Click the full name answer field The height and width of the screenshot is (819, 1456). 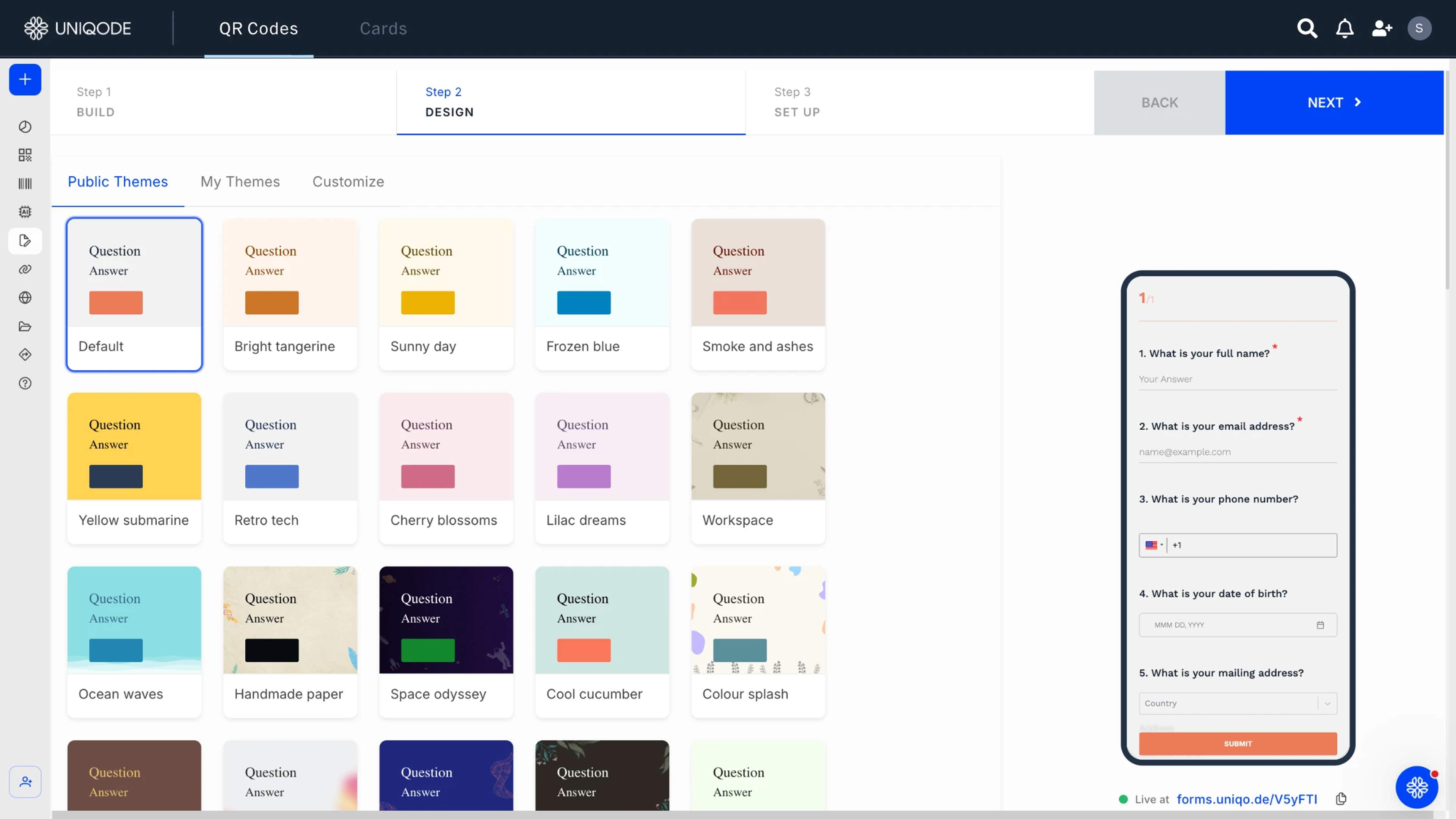1238,379
